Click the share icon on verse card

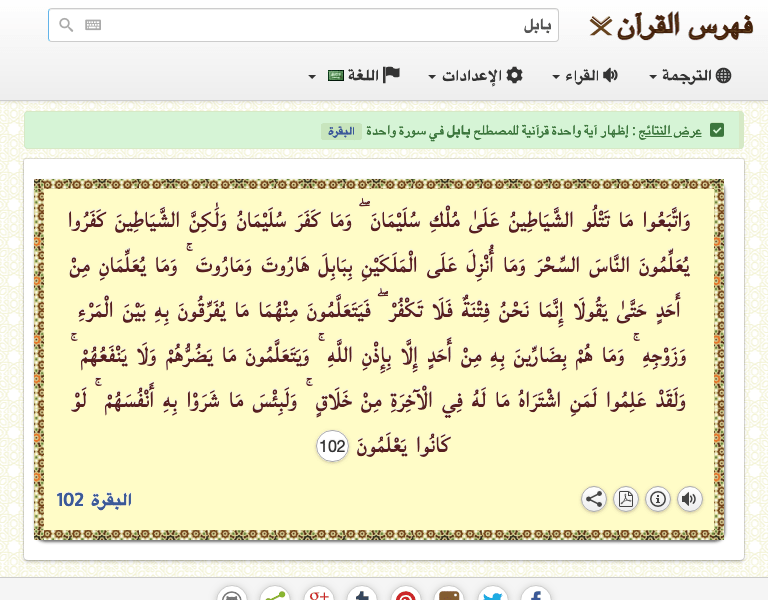click(594, 499)
